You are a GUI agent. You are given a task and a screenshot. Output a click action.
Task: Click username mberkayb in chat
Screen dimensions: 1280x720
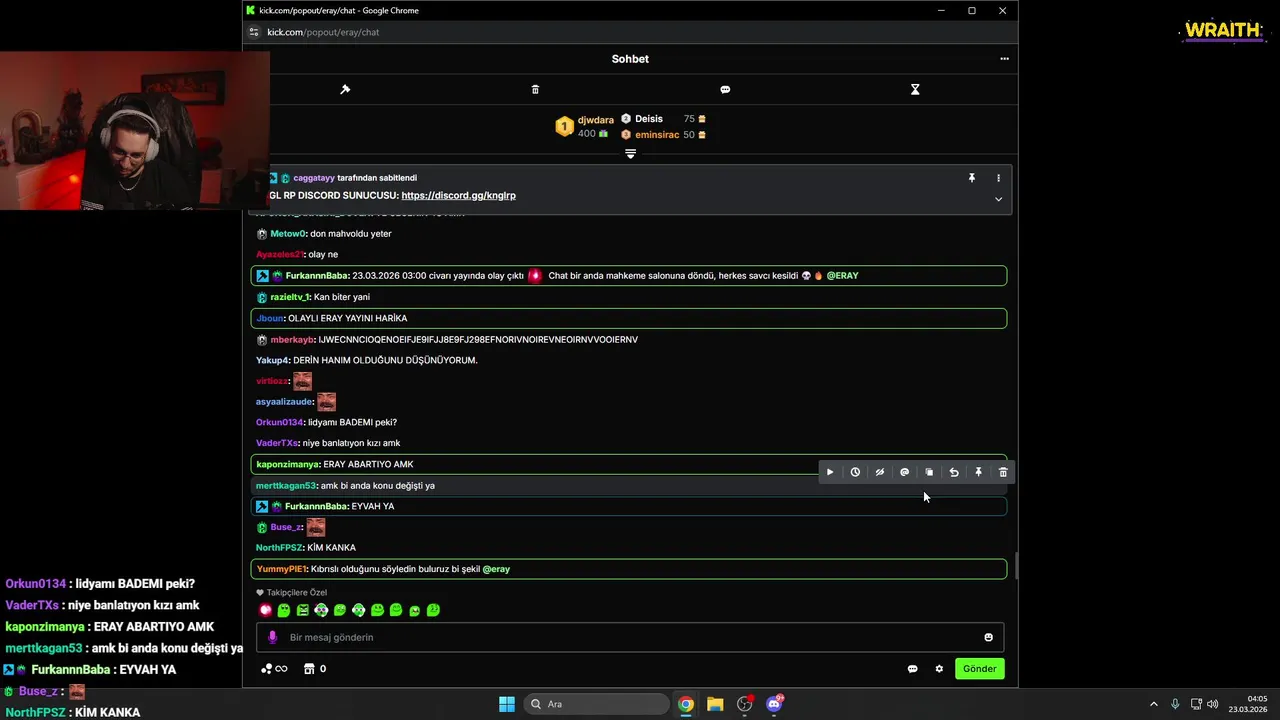pos(292,340)
